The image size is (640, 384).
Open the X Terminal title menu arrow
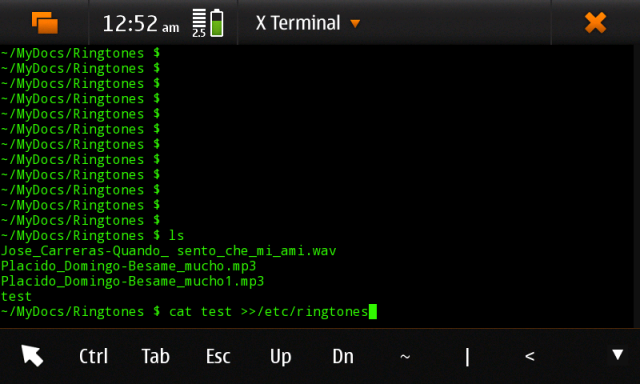(x=355, y=24)
